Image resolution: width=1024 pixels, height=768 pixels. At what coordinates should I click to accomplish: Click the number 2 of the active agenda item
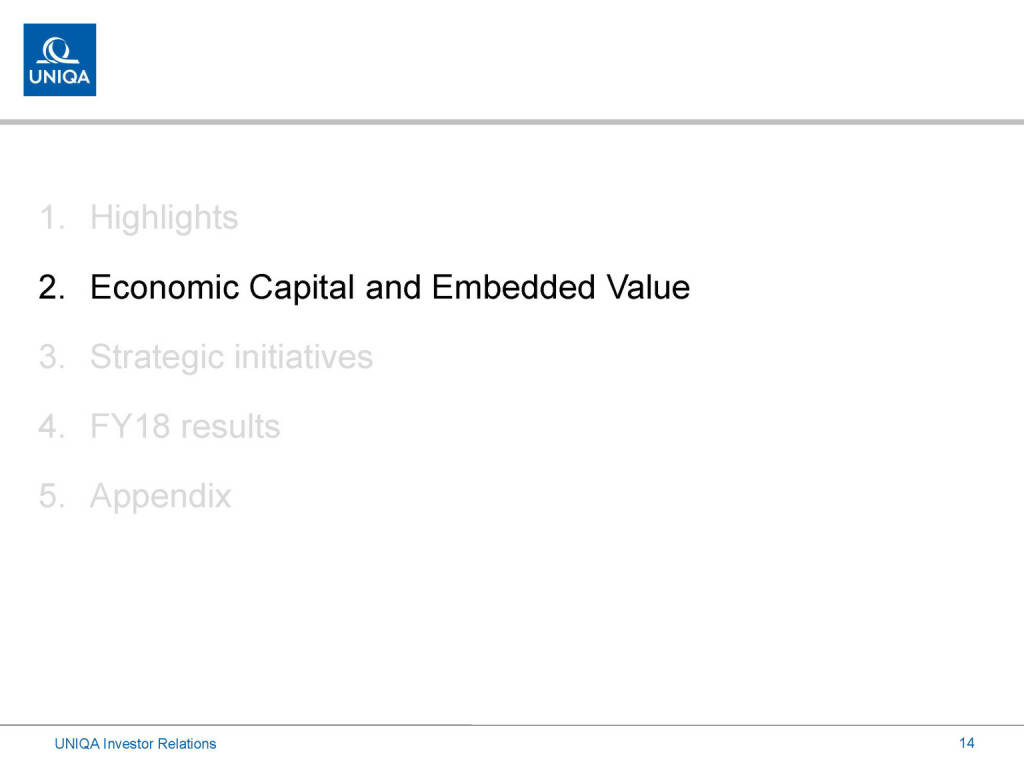[x=50, y=288]
